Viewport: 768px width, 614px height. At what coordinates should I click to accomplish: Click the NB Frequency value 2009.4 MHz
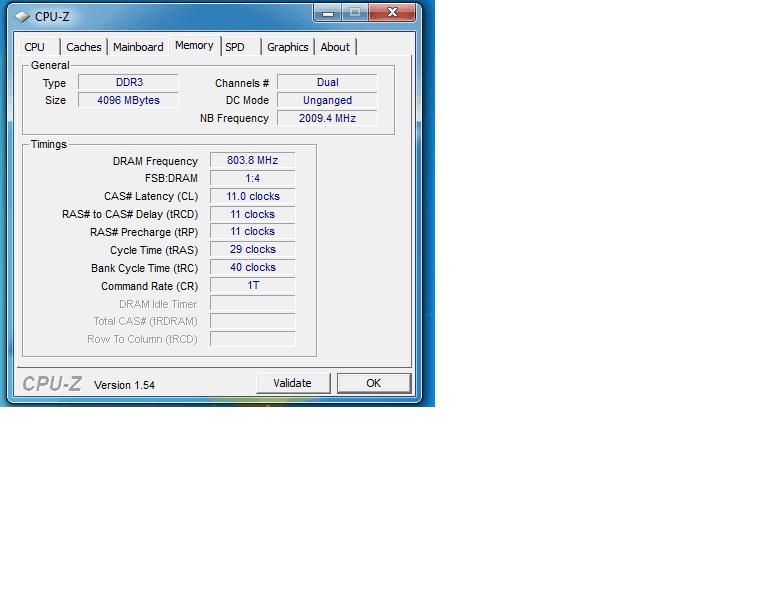(327, 118)
